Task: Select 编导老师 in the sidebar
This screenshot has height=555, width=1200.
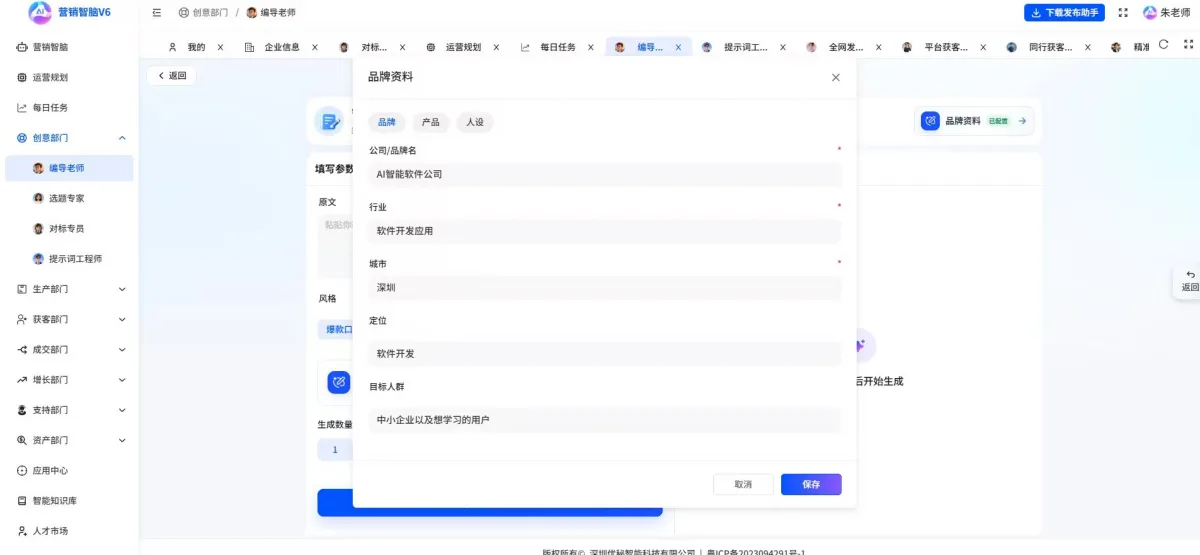Action: click(x=69, y=168)
